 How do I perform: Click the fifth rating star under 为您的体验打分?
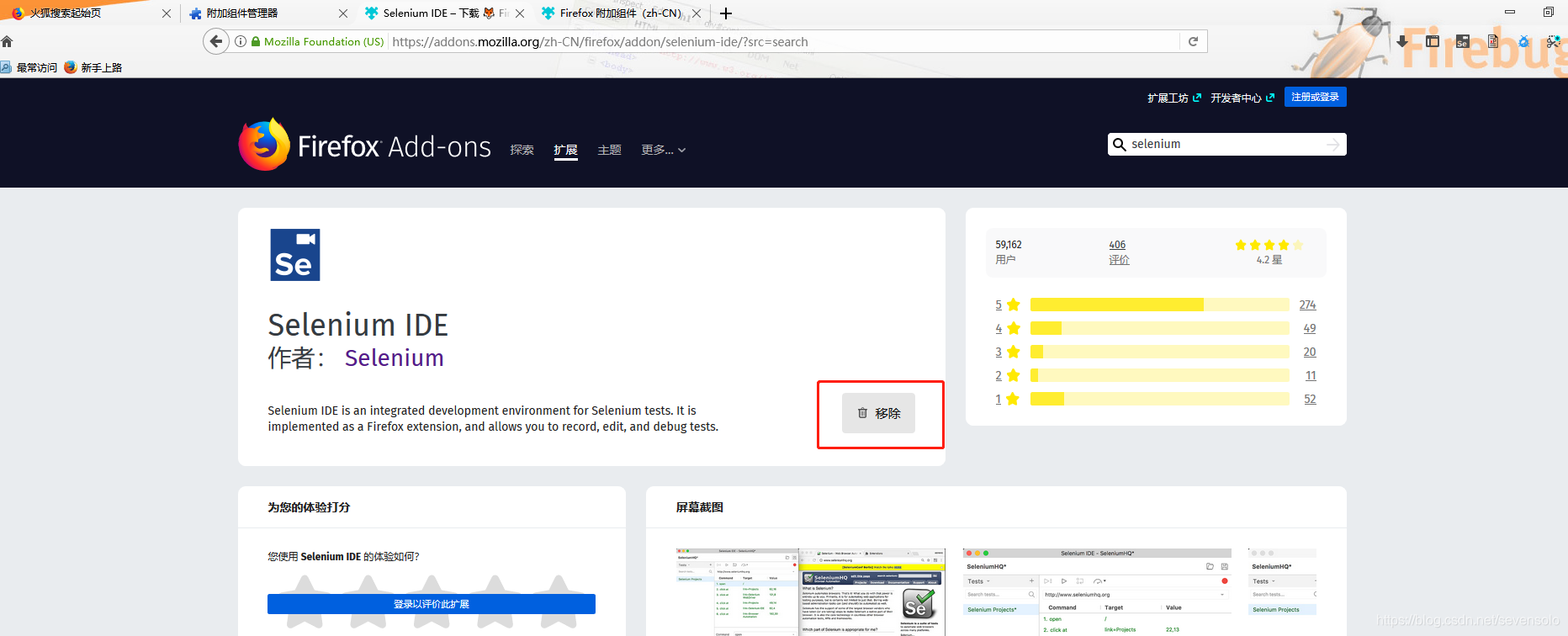click(558, 601)
